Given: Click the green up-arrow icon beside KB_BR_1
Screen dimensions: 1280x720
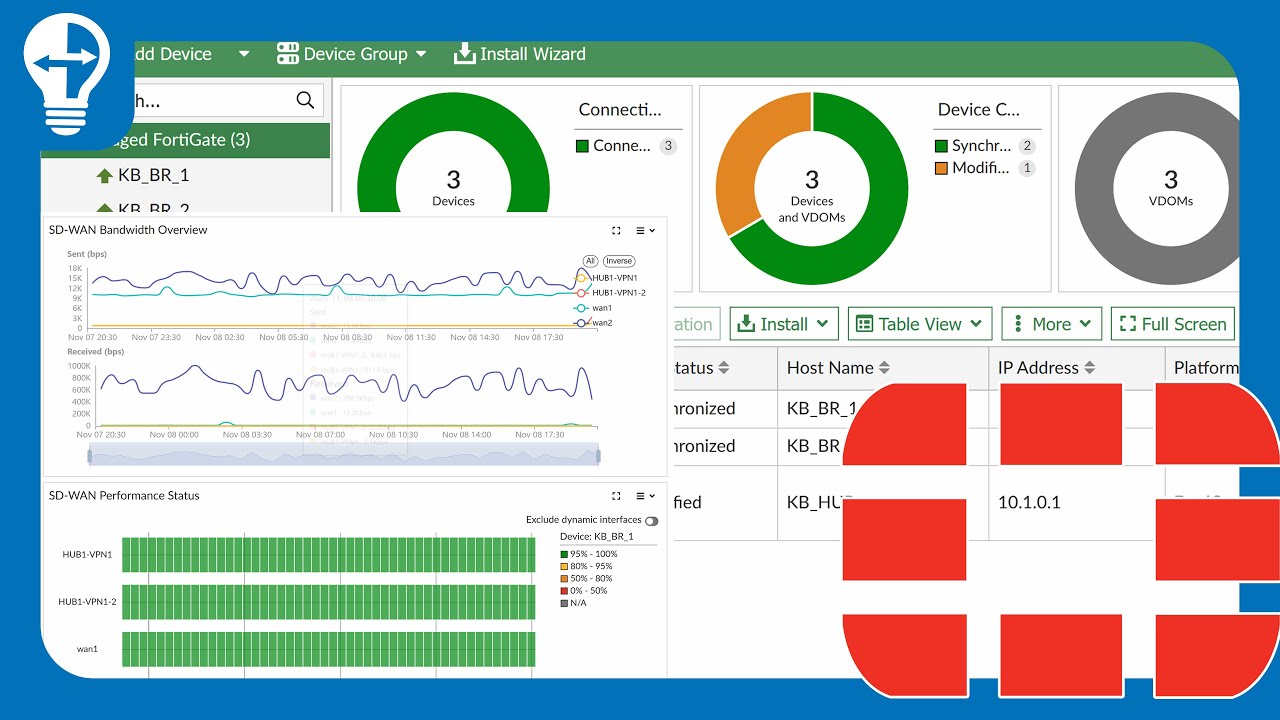Looking at the screenshot, I should click(x=104, y=176).
